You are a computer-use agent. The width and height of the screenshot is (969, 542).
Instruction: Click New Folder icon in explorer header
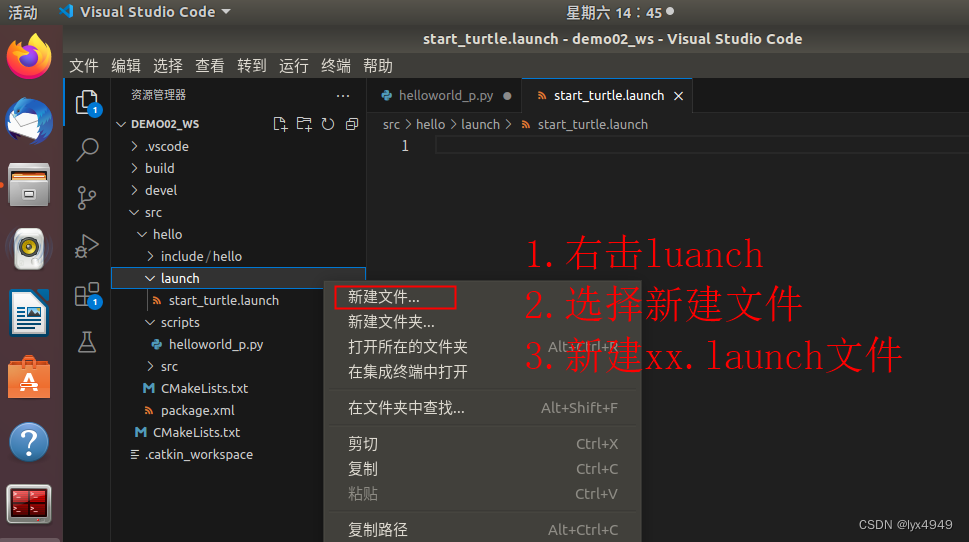[x=304, y=124]
